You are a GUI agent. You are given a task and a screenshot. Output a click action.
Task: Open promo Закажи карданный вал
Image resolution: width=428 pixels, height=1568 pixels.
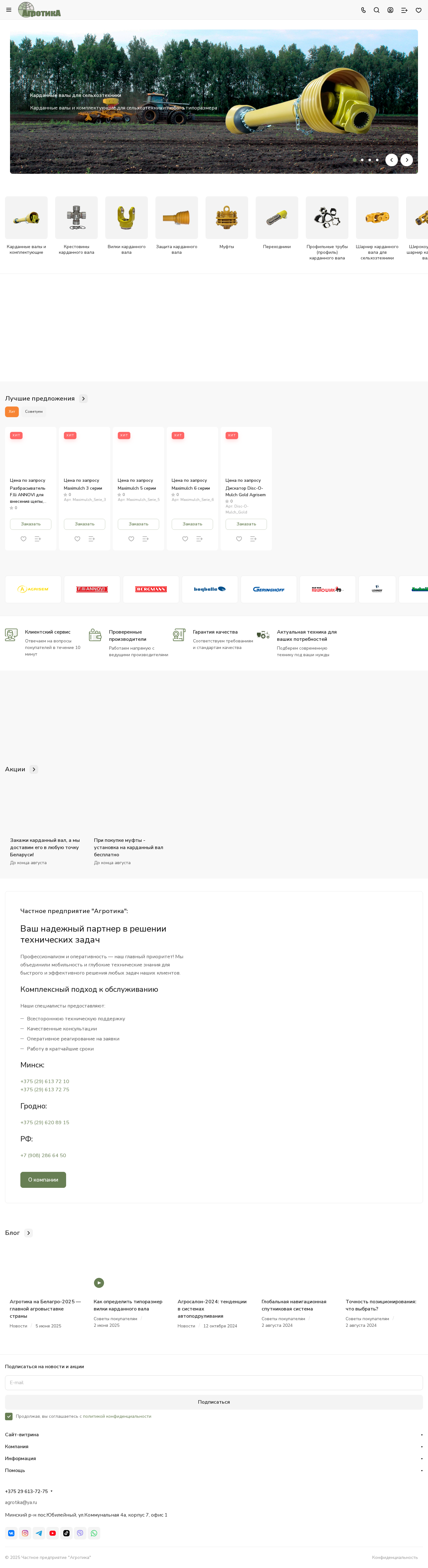[x=45, y=847]
